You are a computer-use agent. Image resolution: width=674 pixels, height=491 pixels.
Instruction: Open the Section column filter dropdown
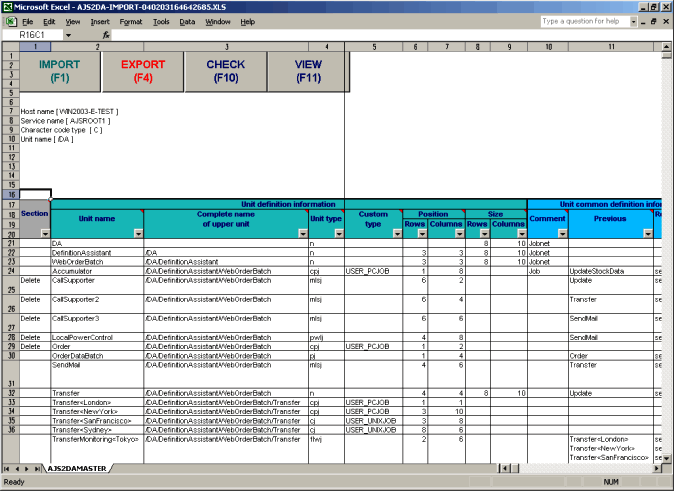44,233
